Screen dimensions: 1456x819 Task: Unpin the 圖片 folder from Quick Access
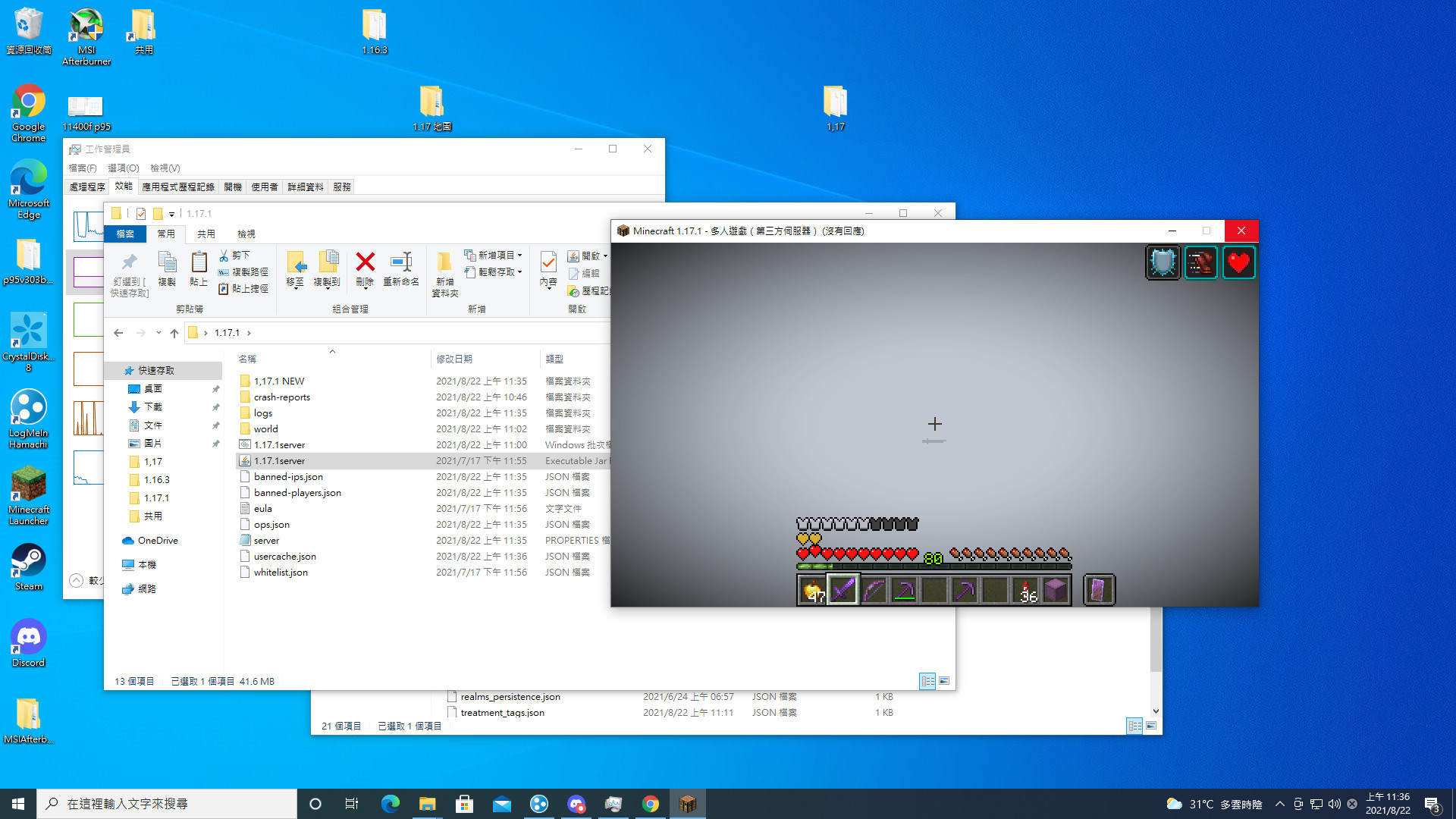(x=216, y=443)
